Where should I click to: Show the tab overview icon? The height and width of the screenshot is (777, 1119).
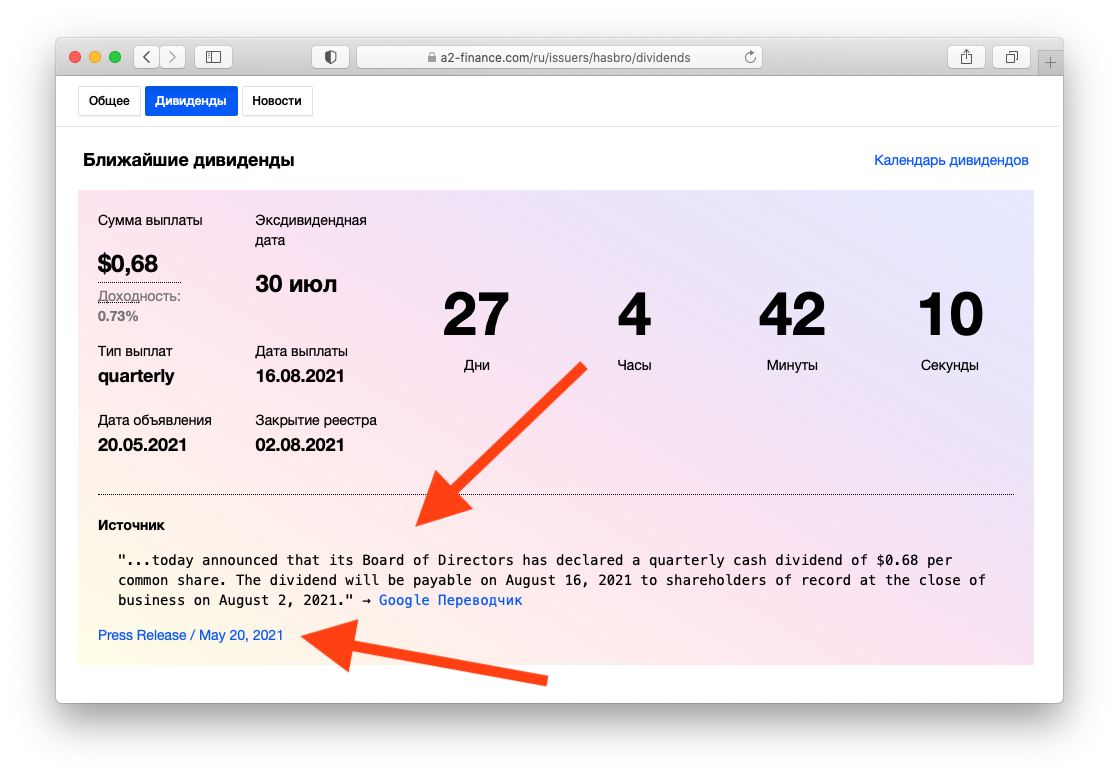[1011, 57]
